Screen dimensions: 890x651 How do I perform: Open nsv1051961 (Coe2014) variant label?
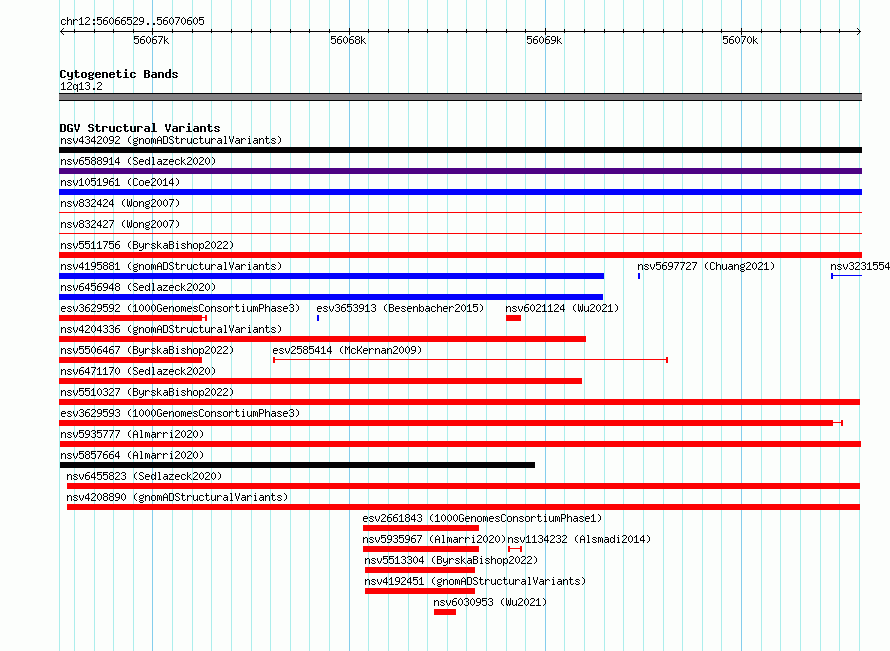120,182
